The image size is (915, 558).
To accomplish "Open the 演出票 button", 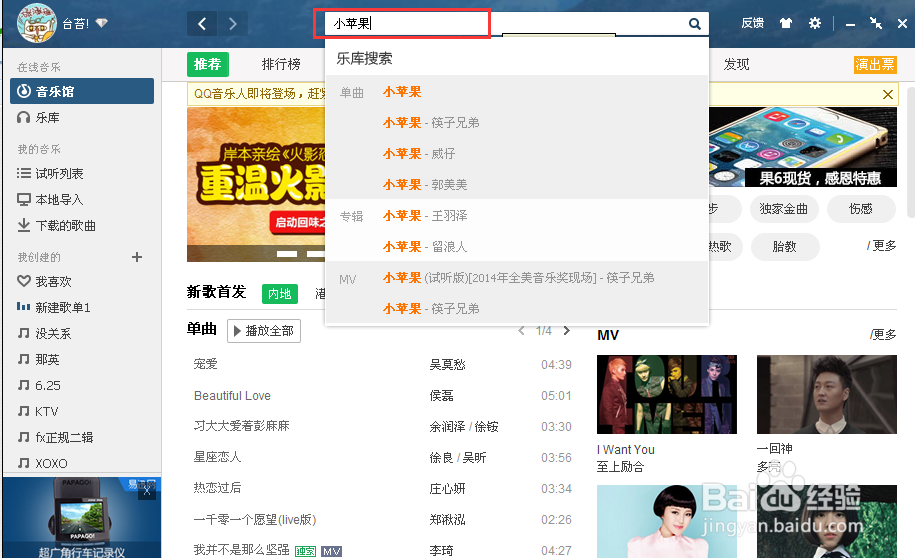I will (875, 64).
